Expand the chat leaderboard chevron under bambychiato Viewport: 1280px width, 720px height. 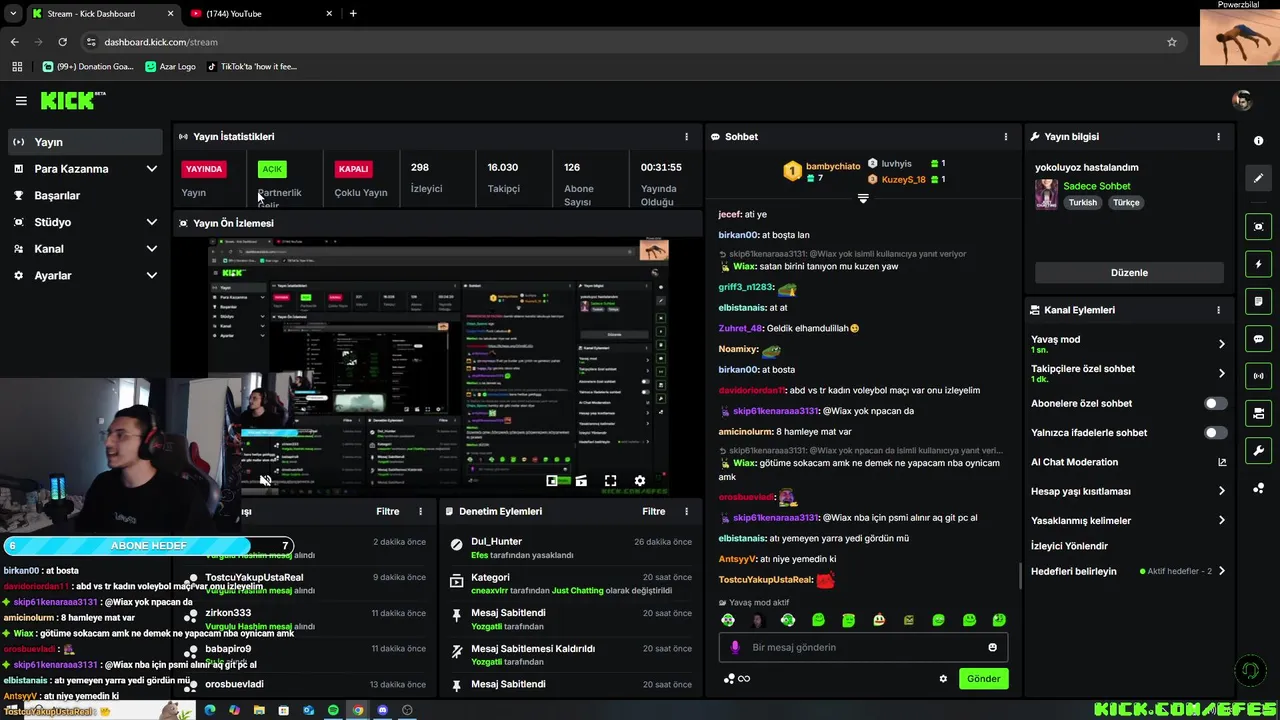(863, 199)
